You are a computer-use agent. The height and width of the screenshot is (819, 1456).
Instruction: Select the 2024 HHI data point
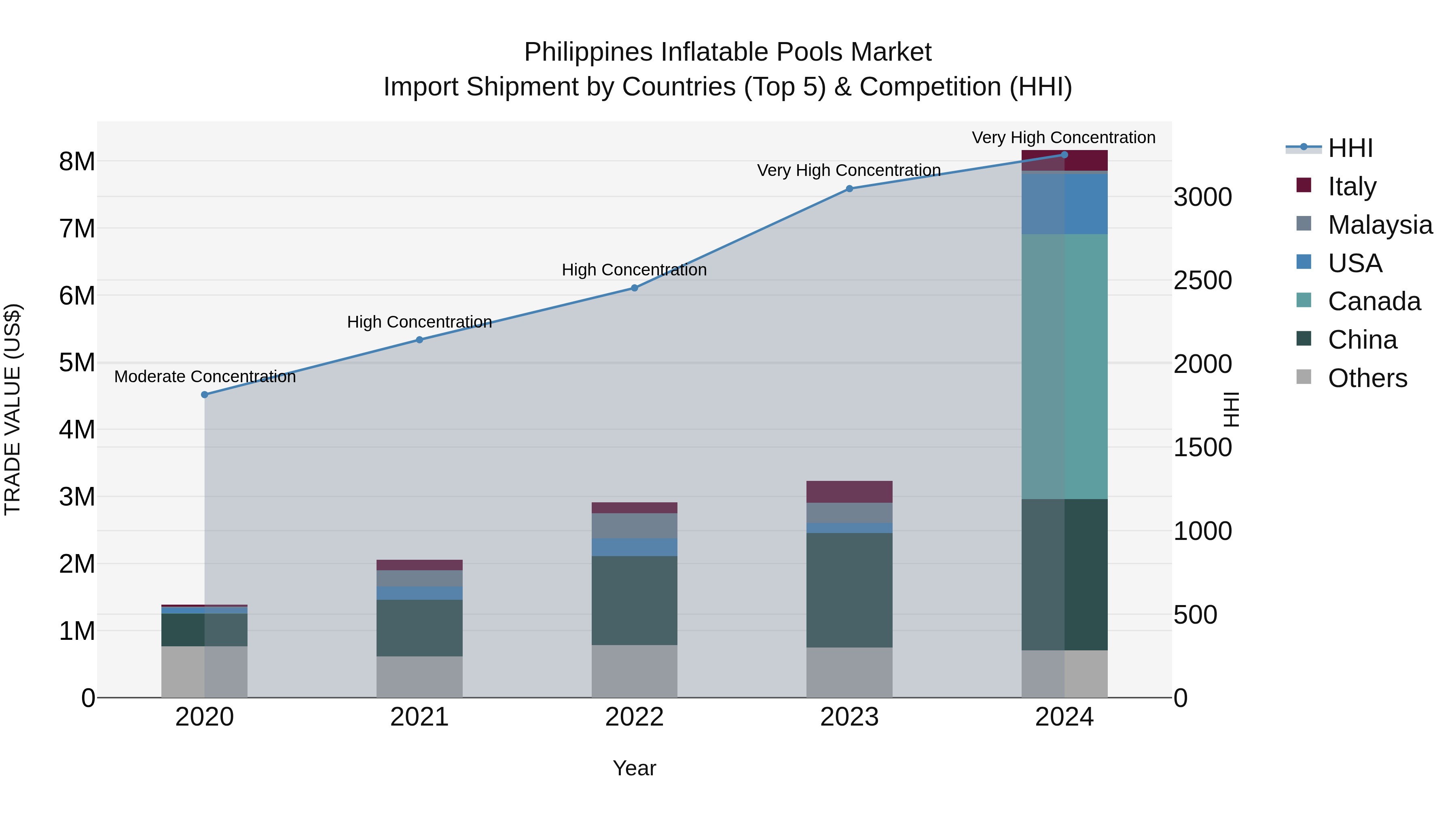(x=1064, y=154)
